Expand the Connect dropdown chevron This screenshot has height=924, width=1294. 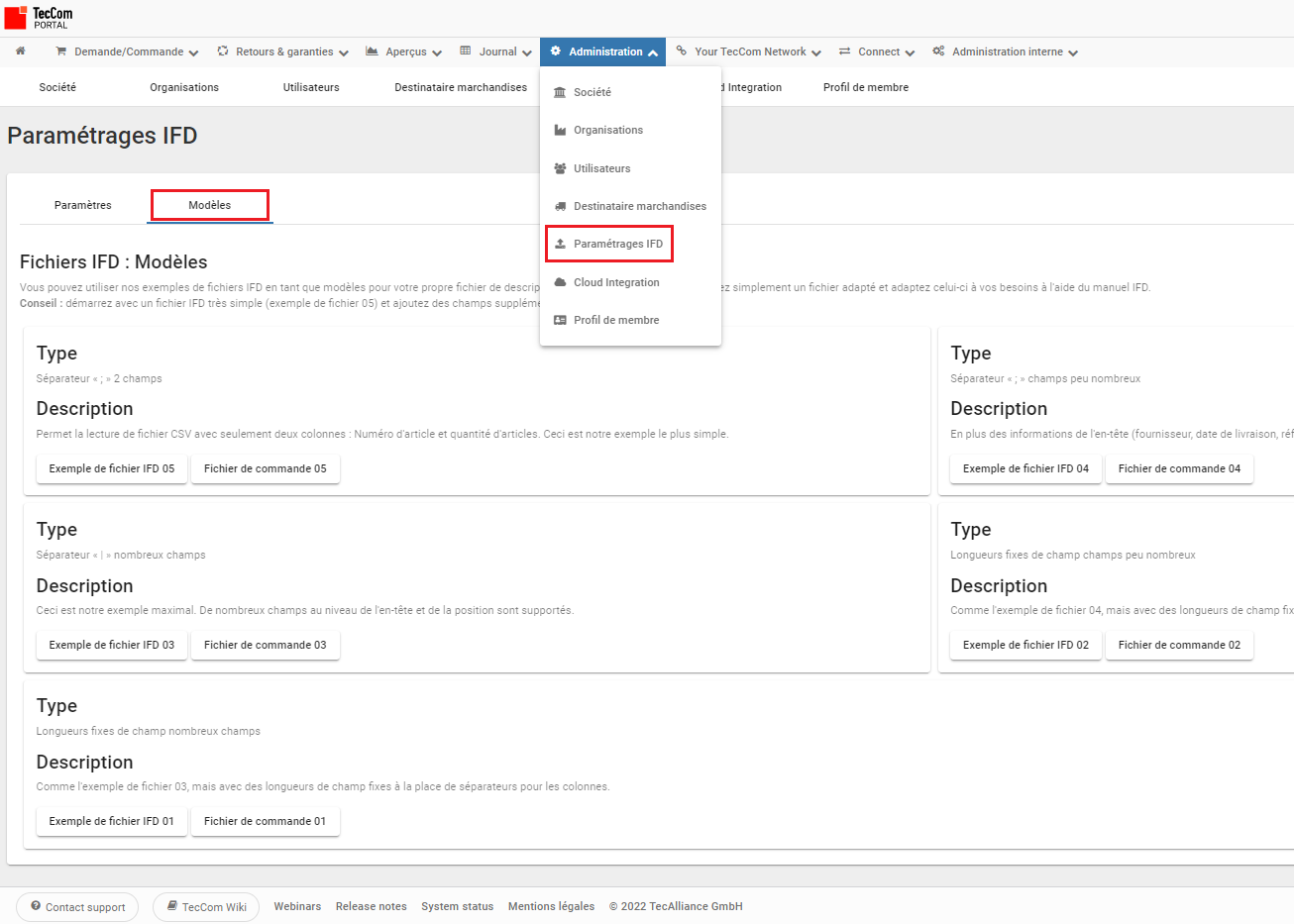[x=910, y=52]
